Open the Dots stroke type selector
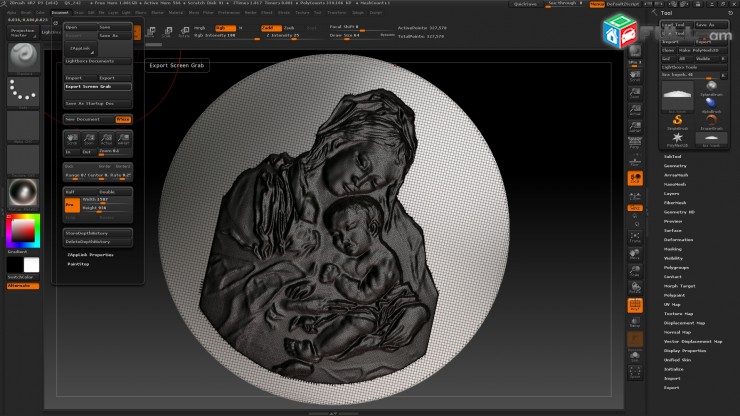Image resolution: width=740 pixels, height=416 pixels. coord(23,91)
